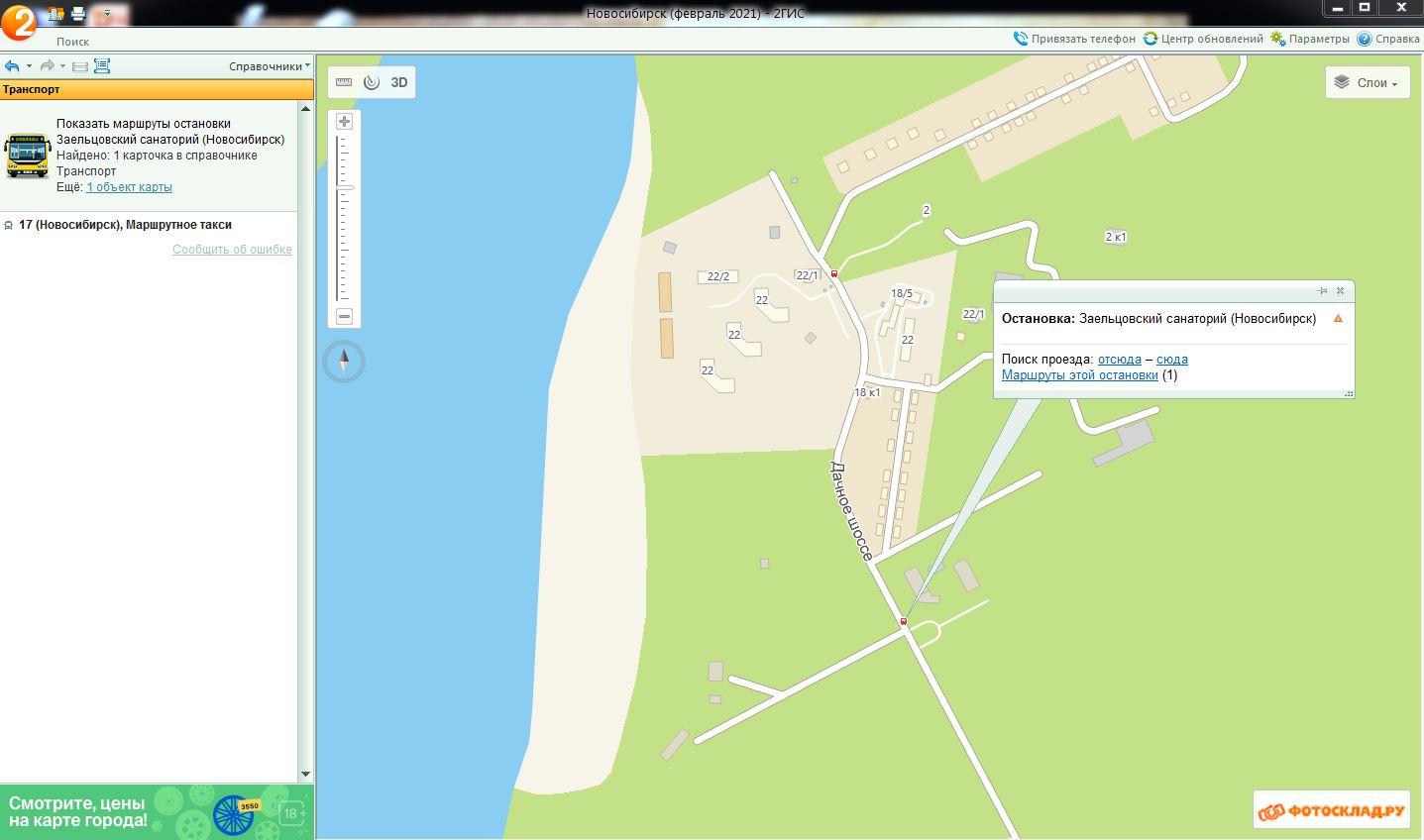Open the Слои layers dropdown
Image resolution: width=1424 pixels, height=840 pixels.
pos(1367,83)
